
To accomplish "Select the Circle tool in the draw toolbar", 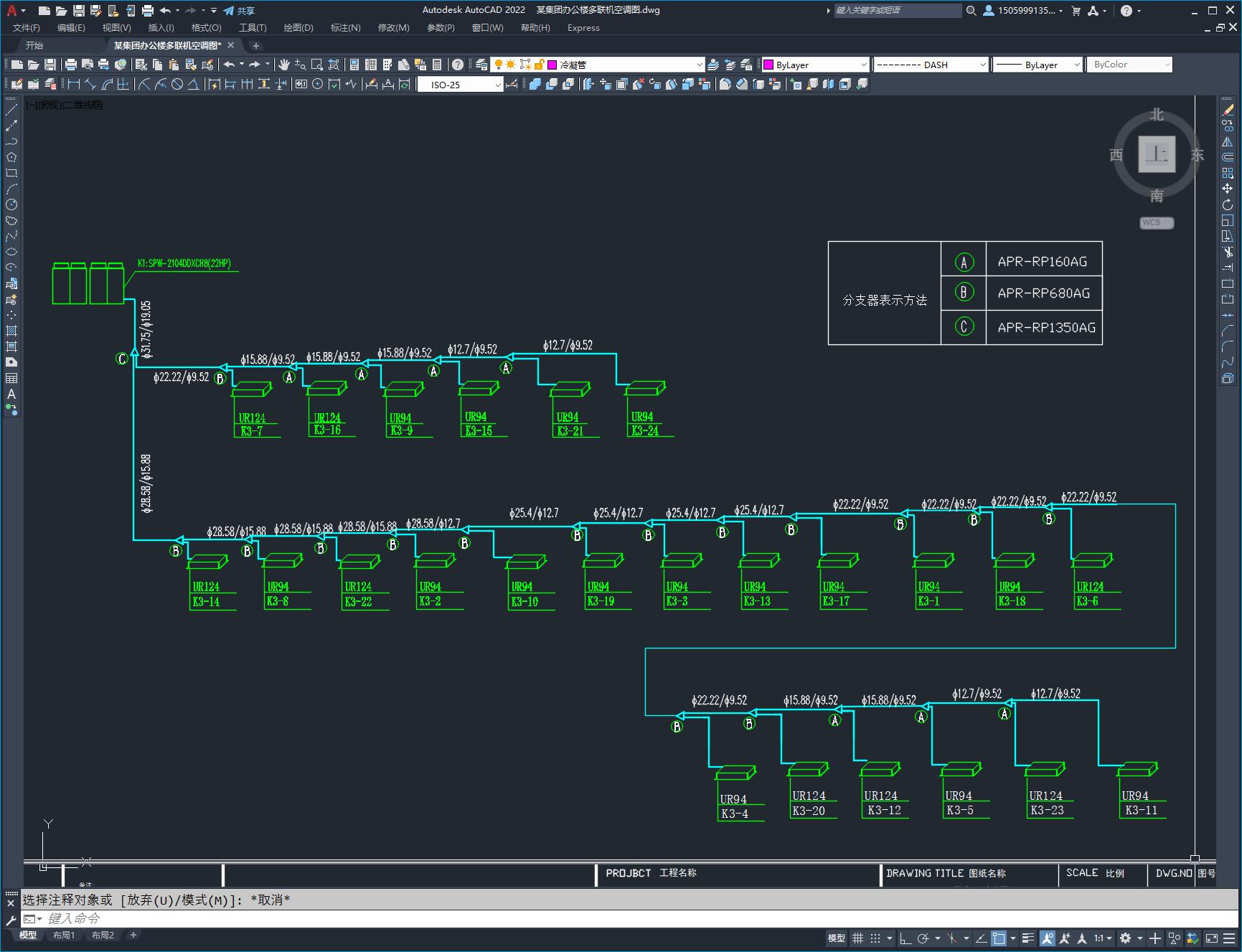I will point(11,205).
